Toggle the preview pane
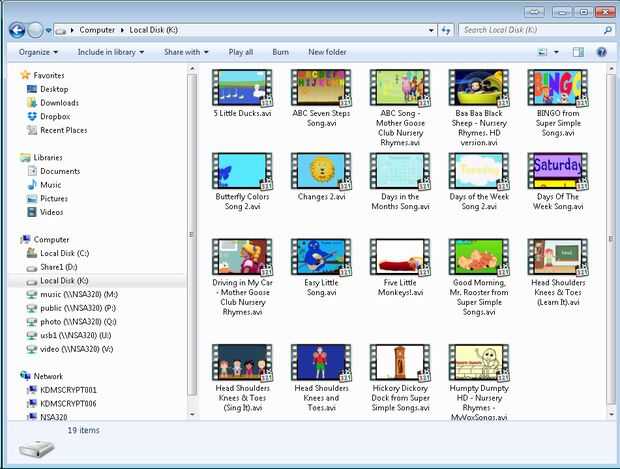Viewport: 620px width, 469px height. coord(578,52)
